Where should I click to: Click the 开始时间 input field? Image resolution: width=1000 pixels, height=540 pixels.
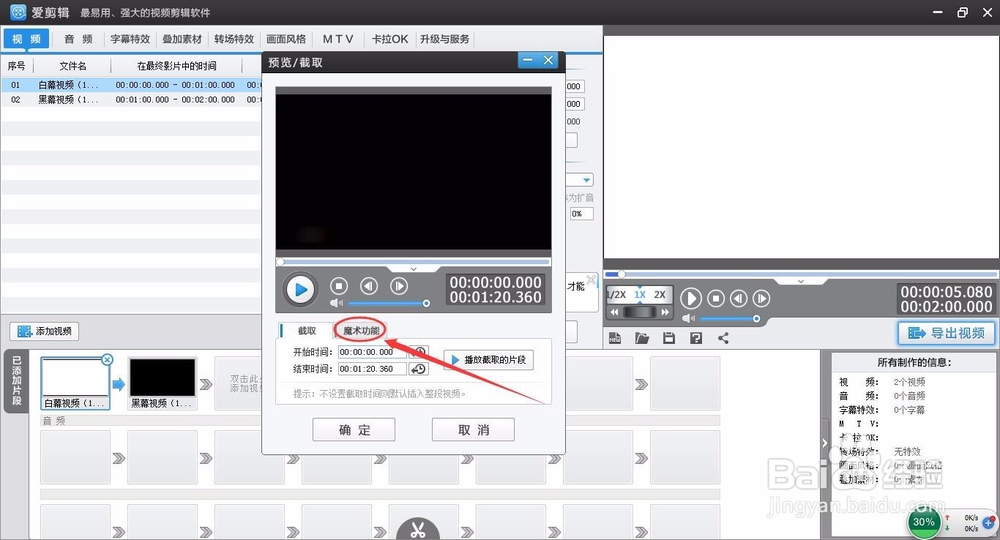click(372, 352)
